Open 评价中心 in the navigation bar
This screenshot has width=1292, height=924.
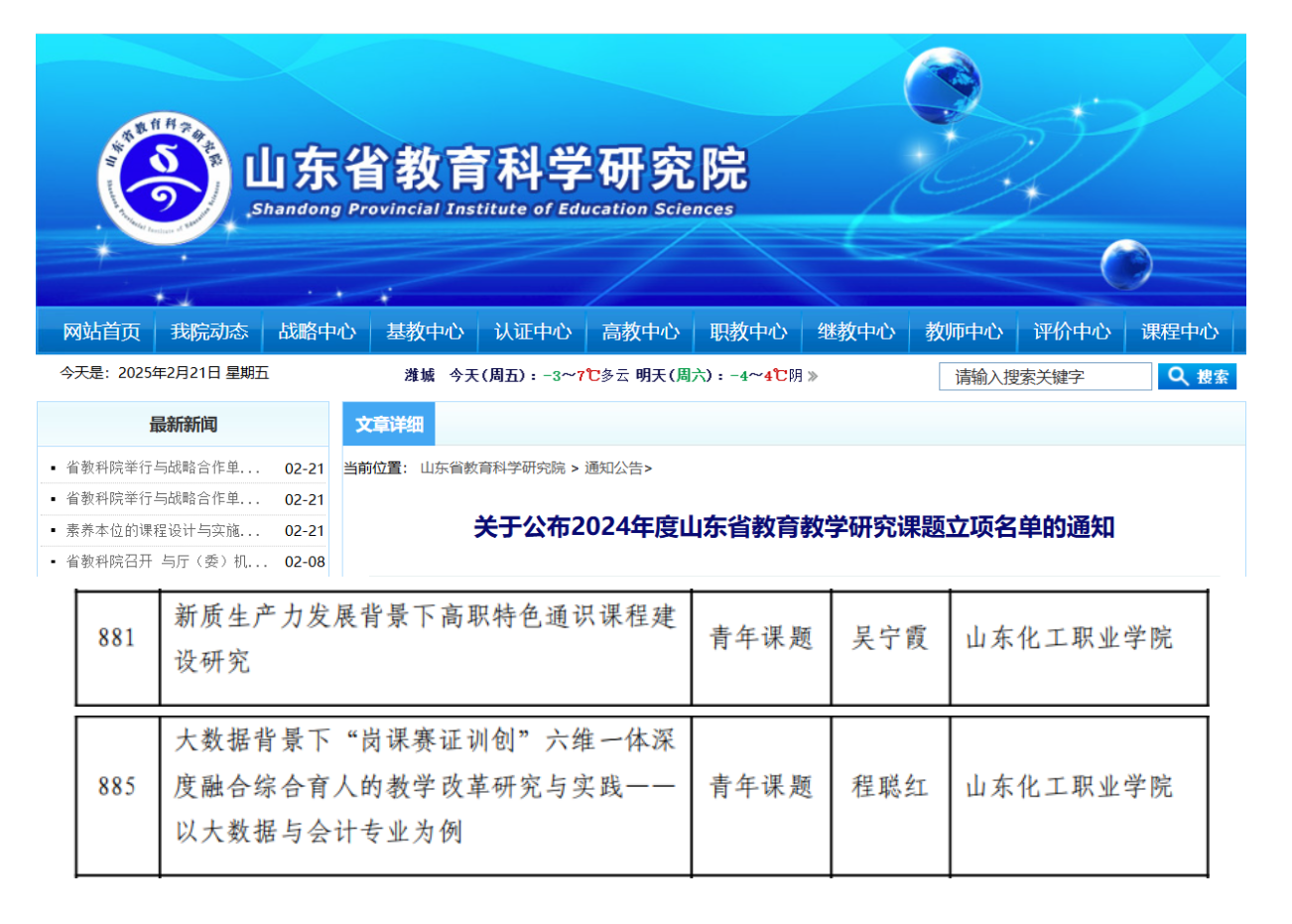1072,331
